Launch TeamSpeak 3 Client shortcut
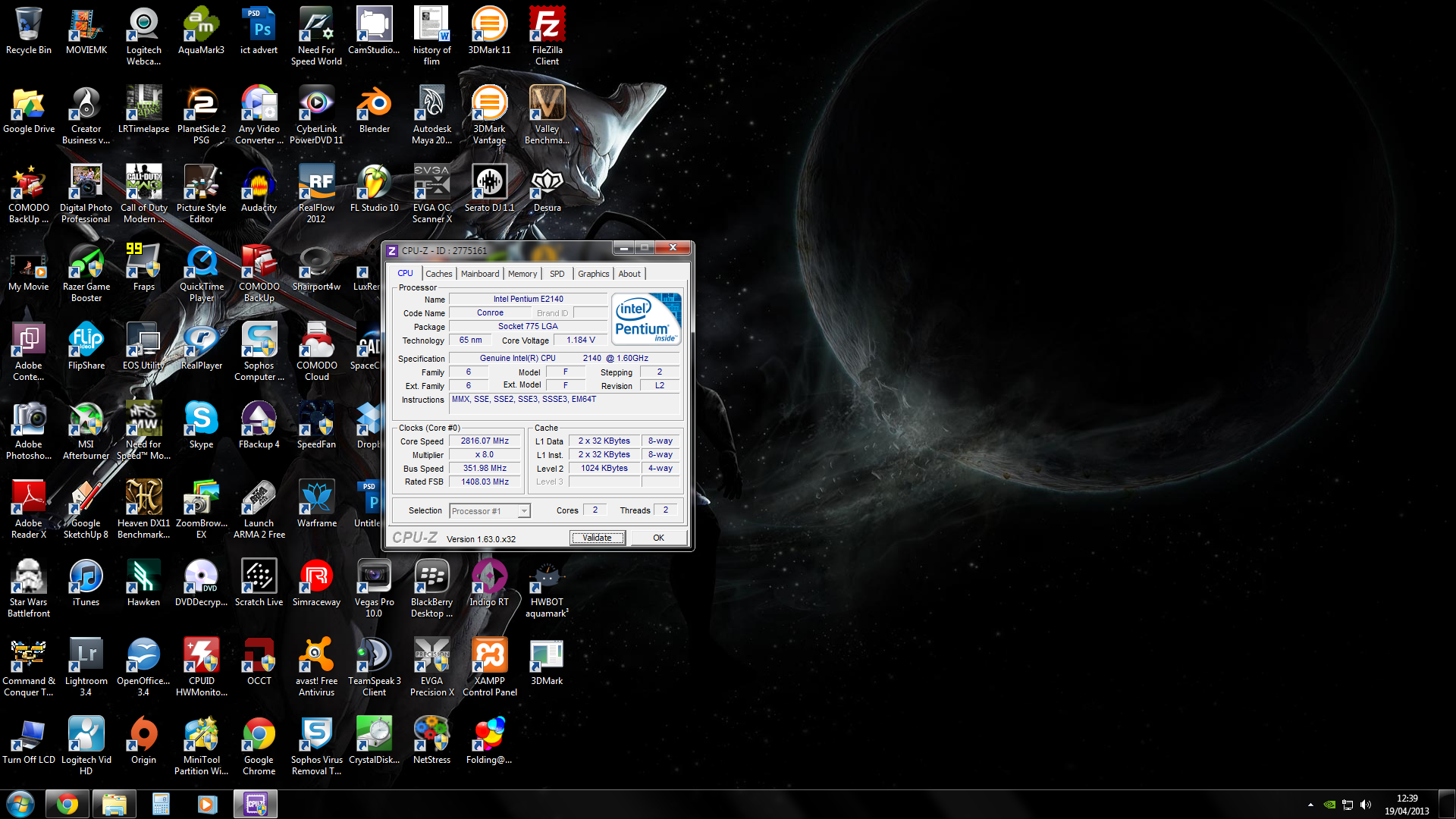This screenshot has width=1456, height=819. pyautogui.click(x=375, y=667)
